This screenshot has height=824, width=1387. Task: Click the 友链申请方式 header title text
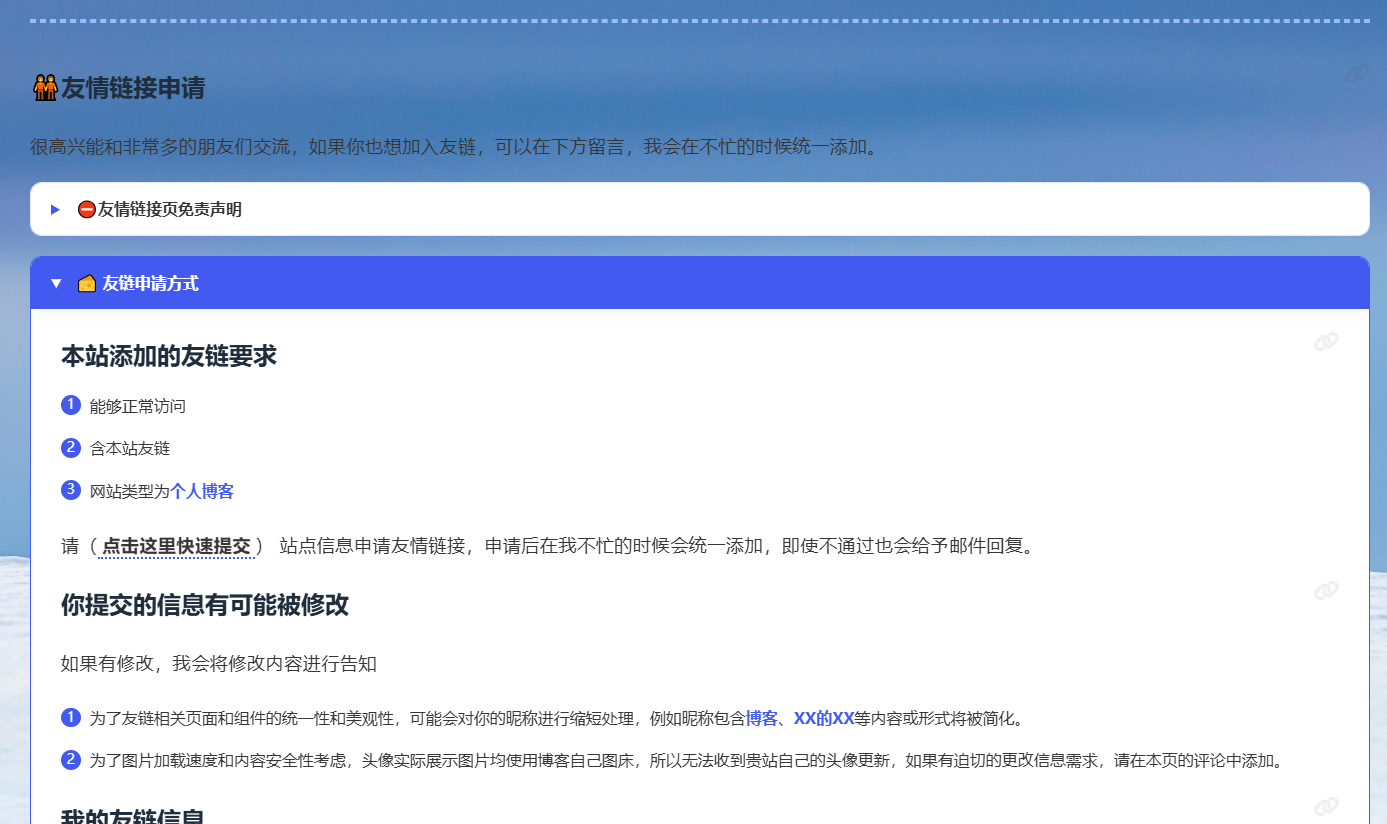click(150, 284)
